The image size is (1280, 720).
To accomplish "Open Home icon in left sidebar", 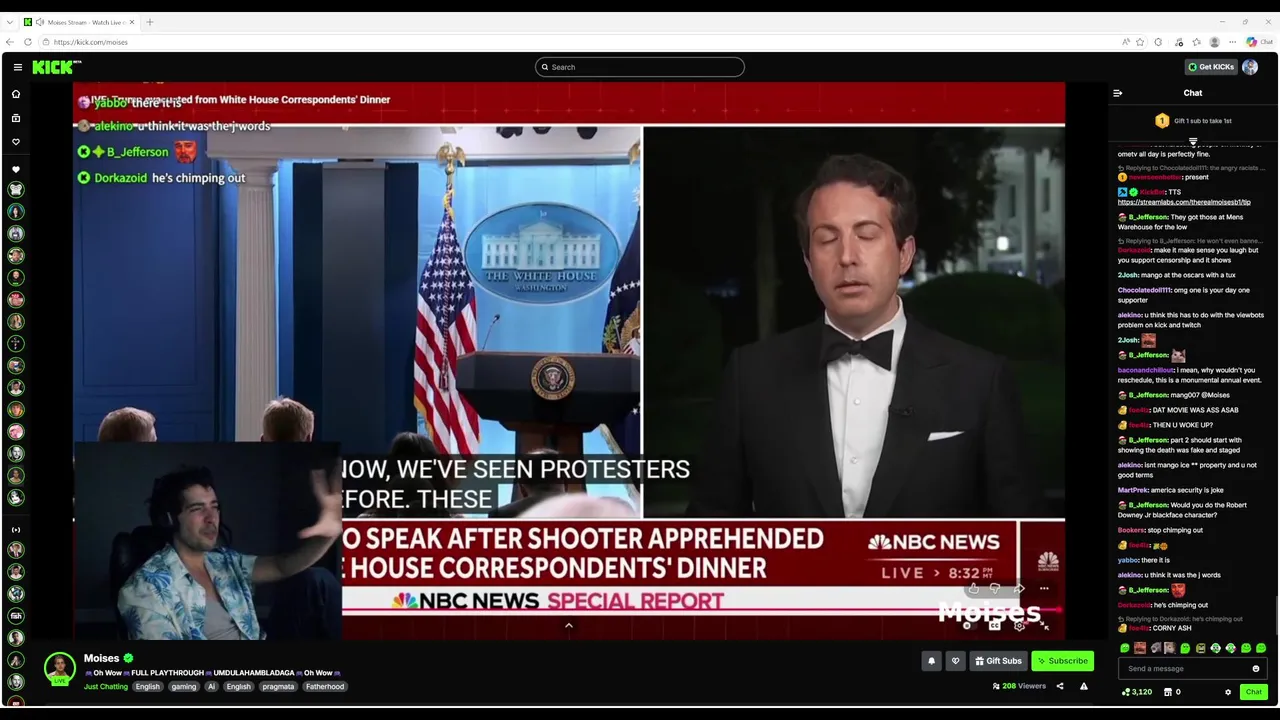I will tap(16, 94).
